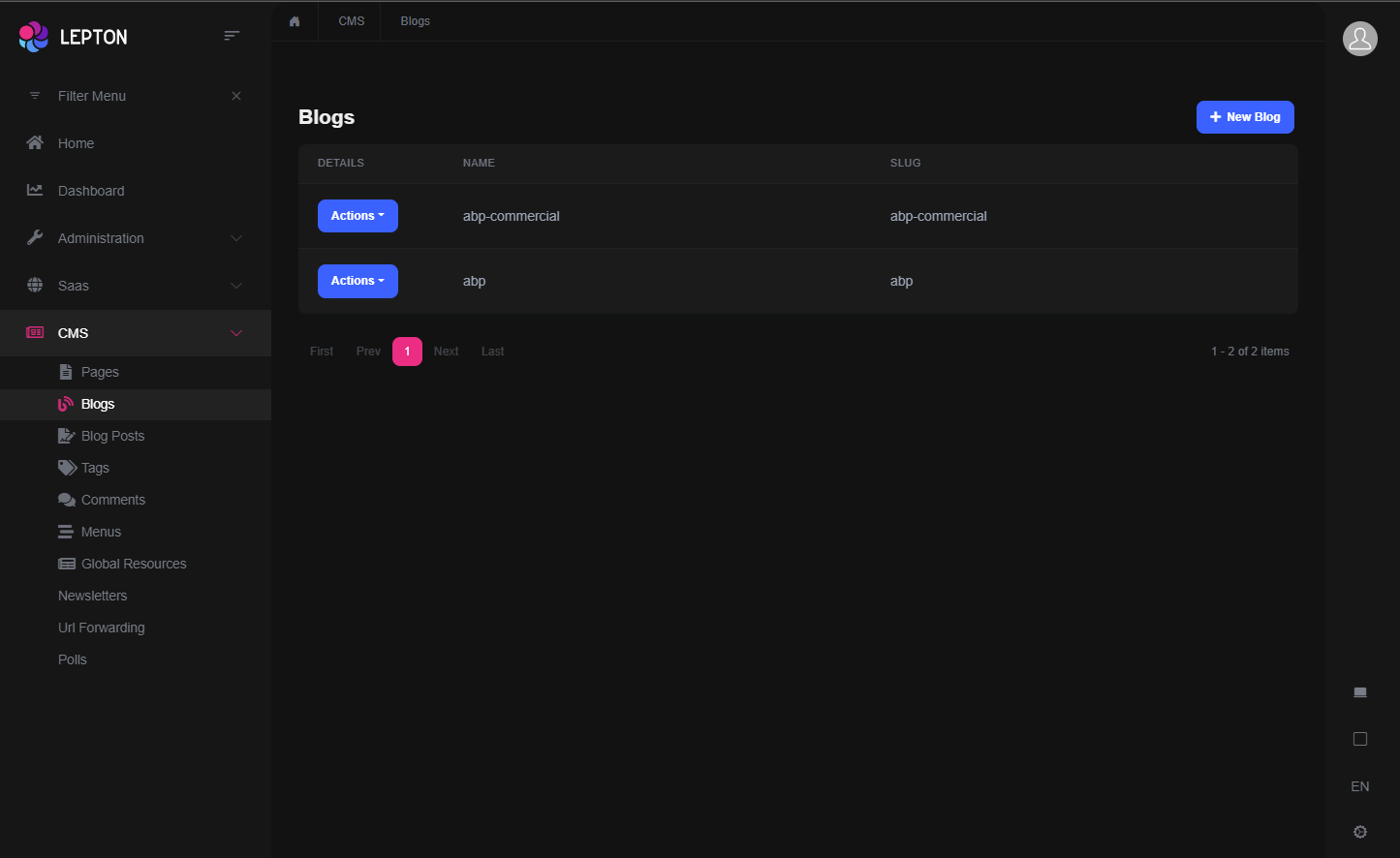Click the home icon in the breadcrumb
The height and width of the screenshot is (858, 1400).
(x=295, y=21)
